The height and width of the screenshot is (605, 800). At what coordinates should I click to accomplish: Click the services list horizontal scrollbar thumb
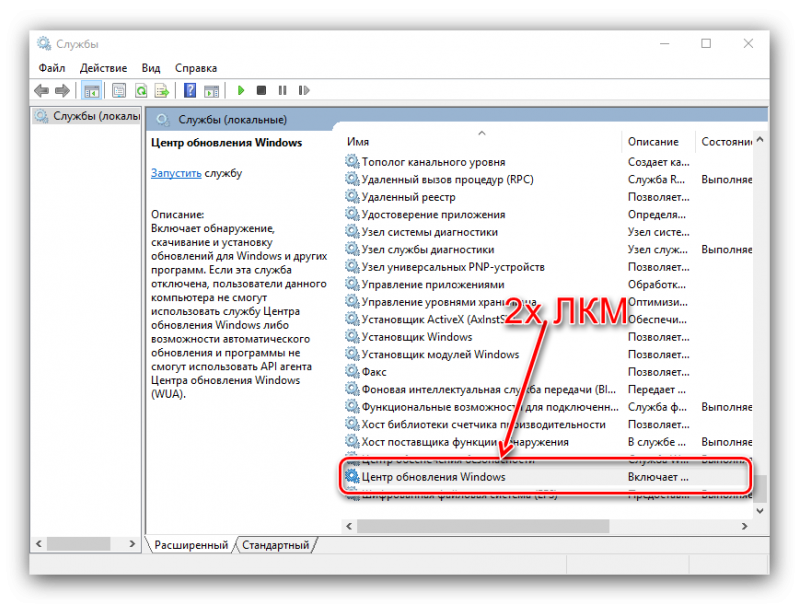coord(483,526)
